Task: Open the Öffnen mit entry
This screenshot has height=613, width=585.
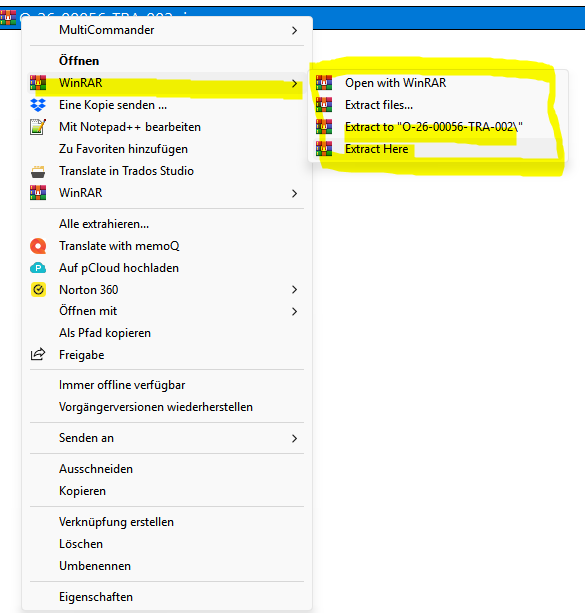Action: pyautogui.click(x=167, y=311)
